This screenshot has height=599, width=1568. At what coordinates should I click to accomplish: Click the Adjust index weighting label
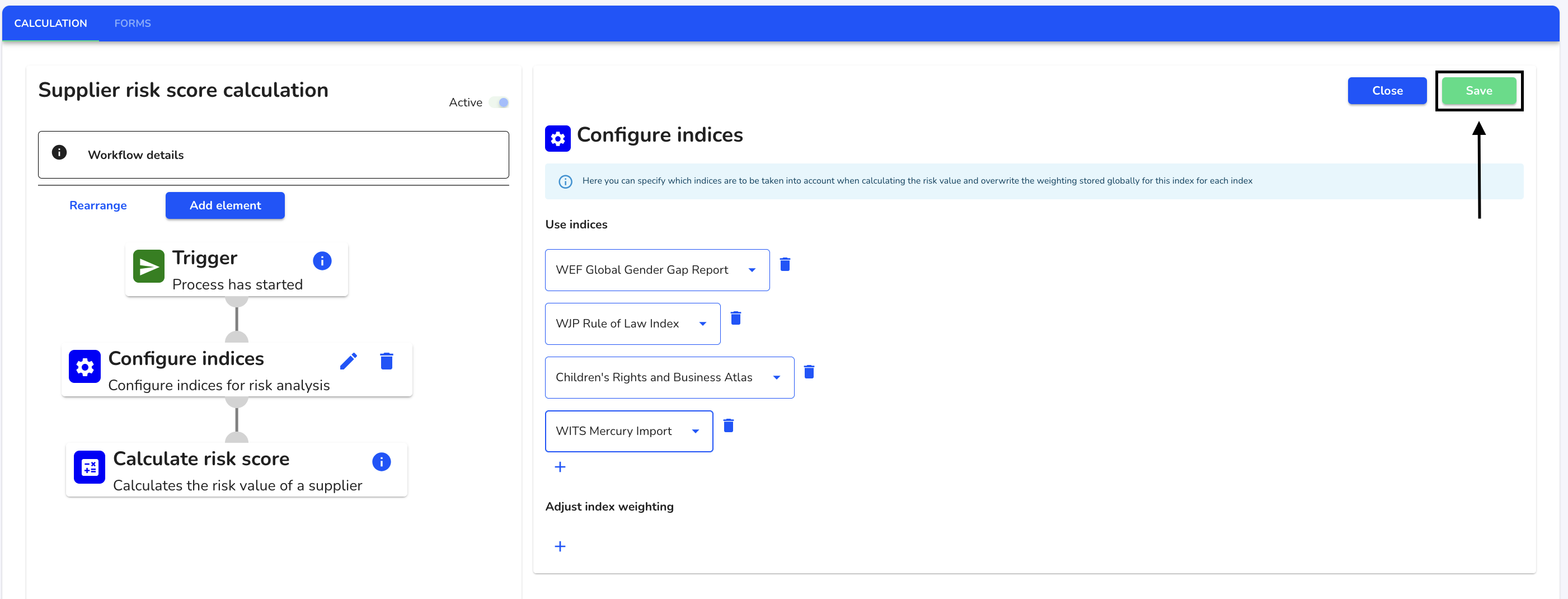[609, 507]
